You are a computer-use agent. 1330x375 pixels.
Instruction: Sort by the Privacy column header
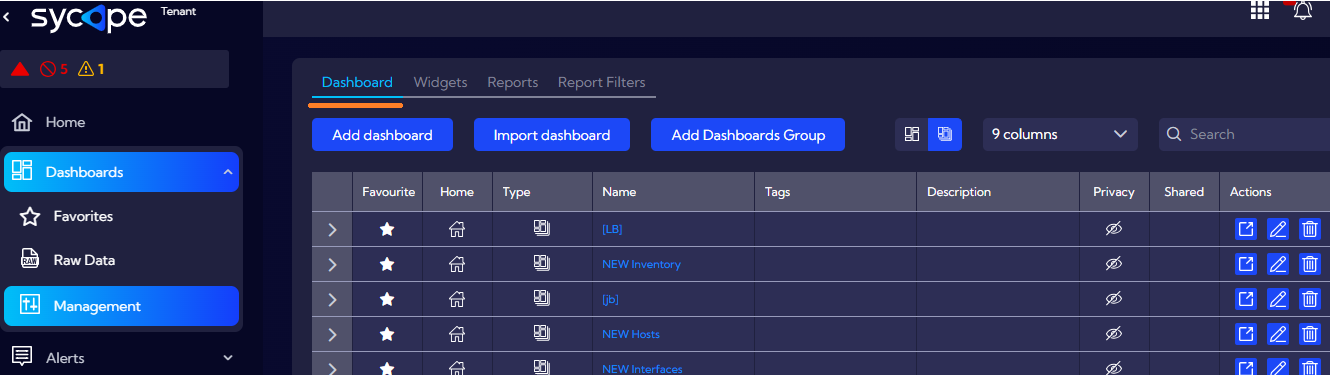pos(1114,192)
